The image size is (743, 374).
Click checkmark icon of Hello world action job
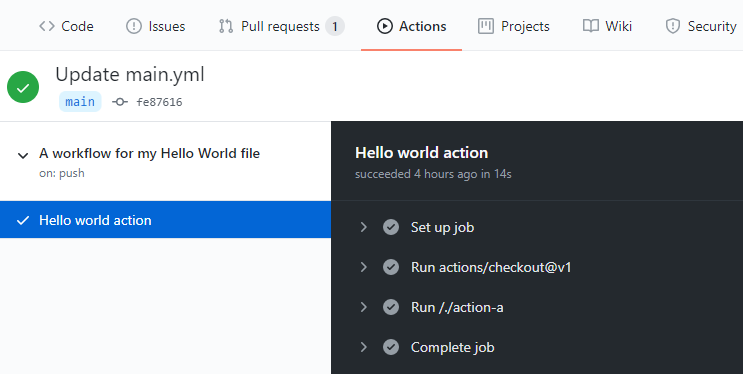pyautogui.click(x=23, y=220)
